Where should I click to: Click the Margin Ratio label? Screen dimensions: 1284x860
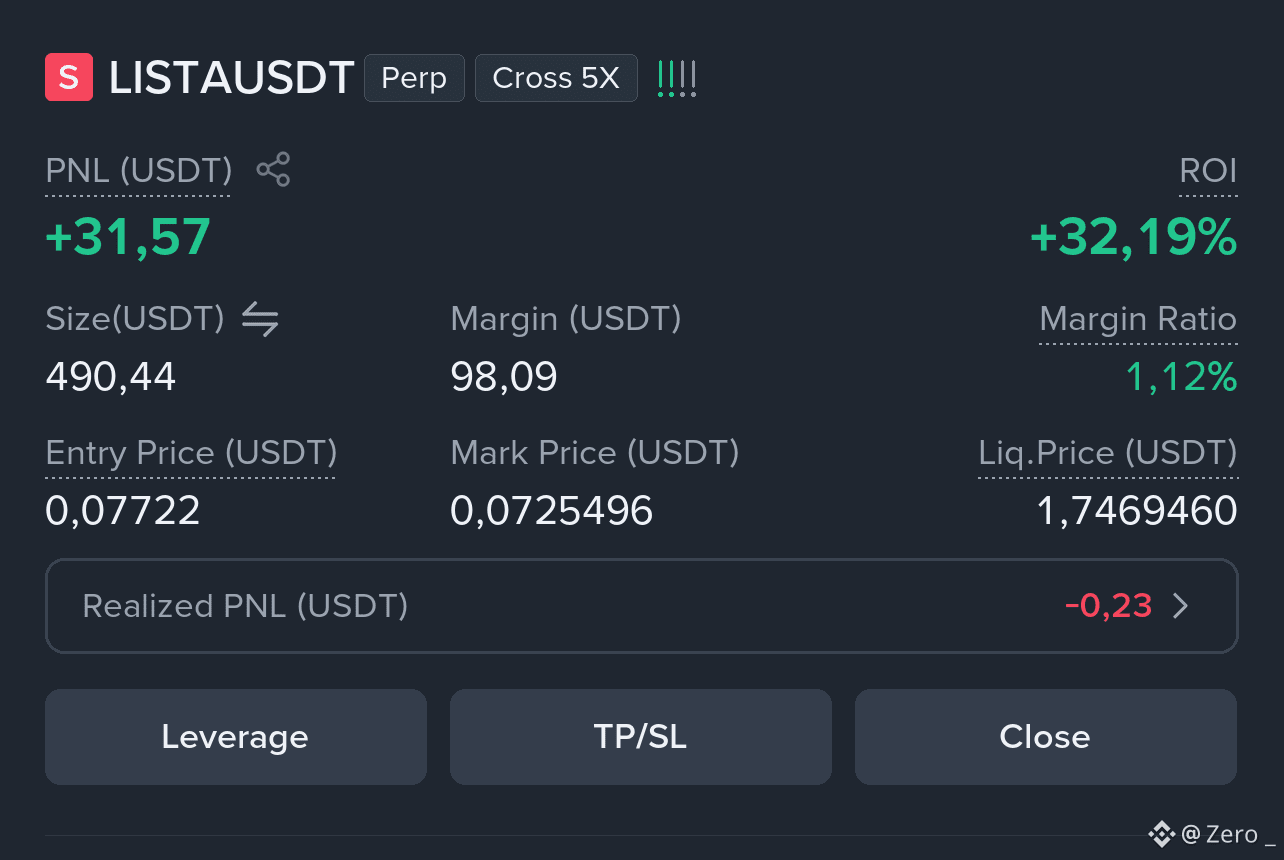[x=1138, y=319]
